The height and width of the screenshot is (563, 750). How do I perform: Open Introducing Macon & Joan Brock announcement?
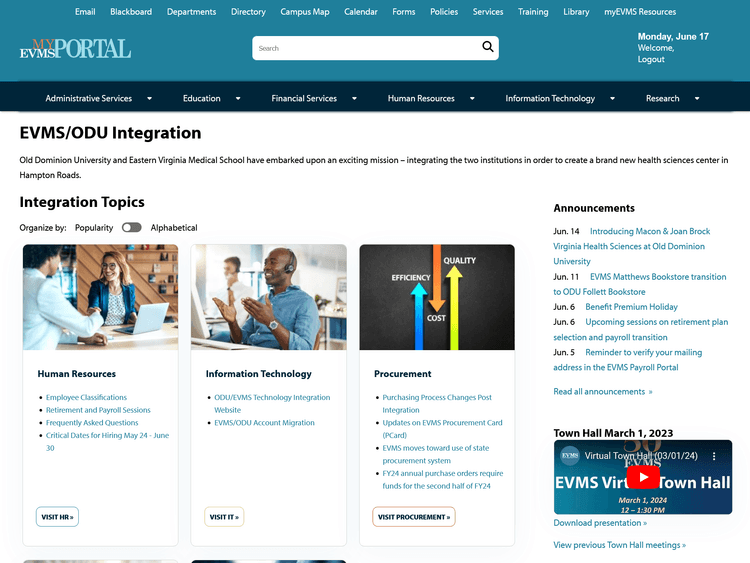coord(632,246)
